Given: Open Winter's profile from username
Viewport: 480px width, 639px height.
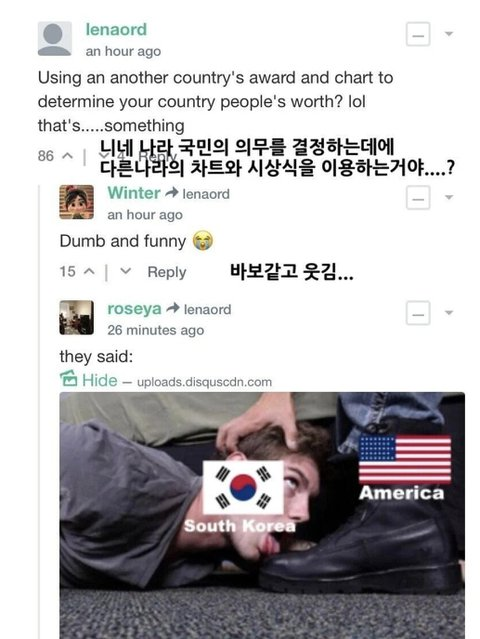Looking at the screenshot, I should click(134, 193).
